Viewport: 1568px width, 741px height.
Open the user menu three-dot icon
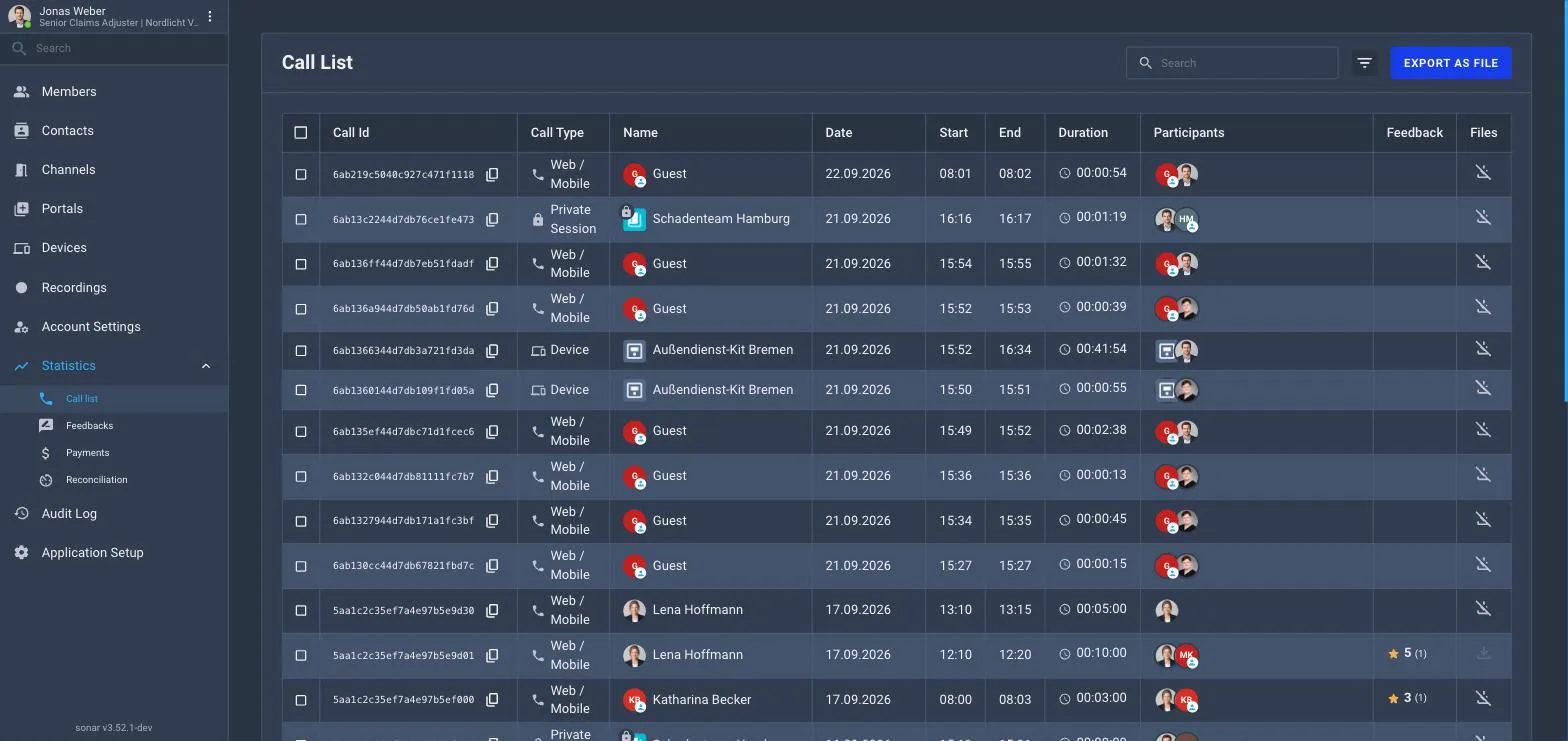[x=210, y=16]
